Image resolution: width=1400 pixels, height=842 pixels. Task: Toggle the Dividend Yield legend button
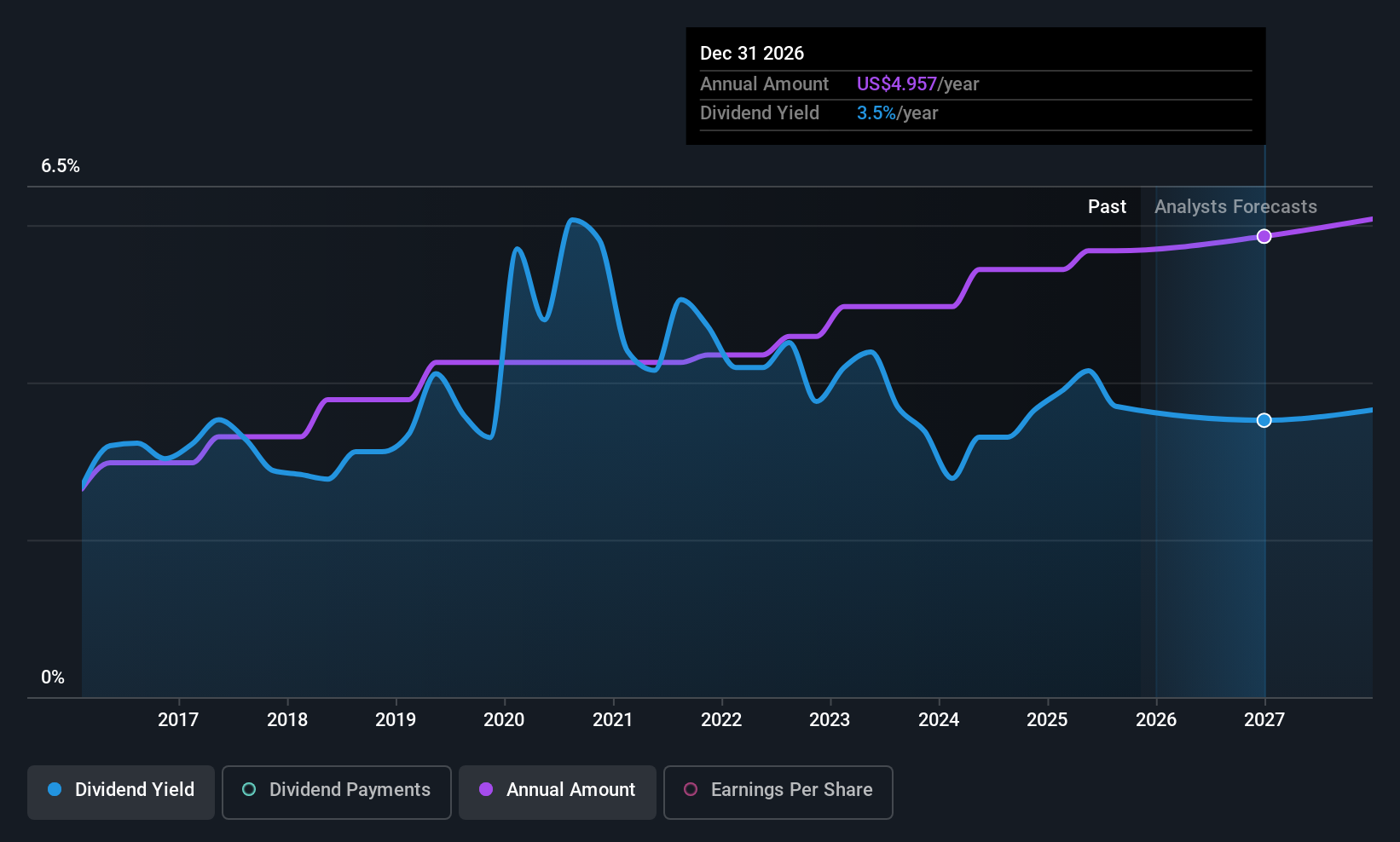[x=121, y=792]
